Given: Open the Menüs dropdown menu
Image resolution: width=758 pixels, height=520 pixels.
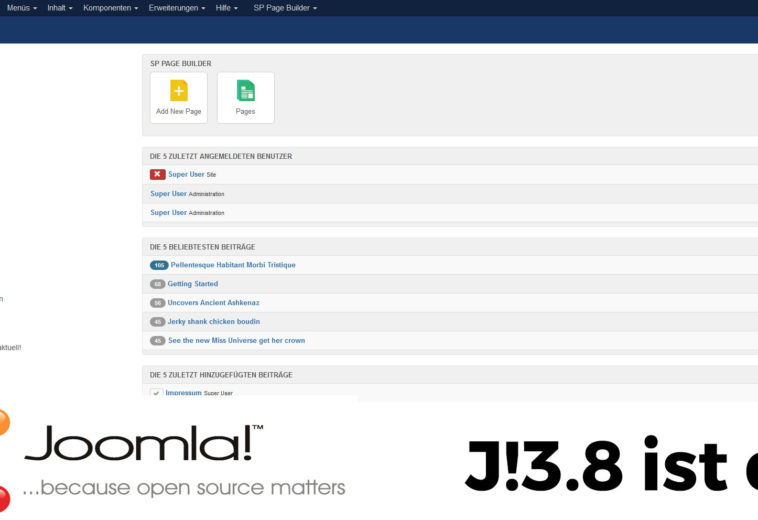Looking at the screenshot, I should tap(22, 8).
